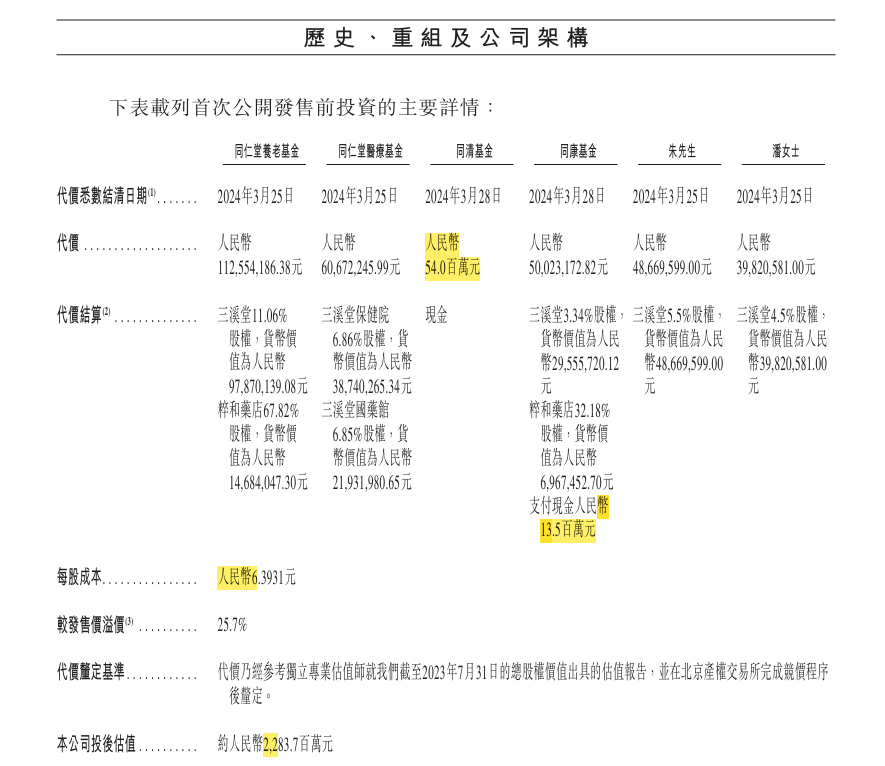Click the valuation 約人民幣2,283.7百萬元
885x766 pixels.
(x=275, y=744)
